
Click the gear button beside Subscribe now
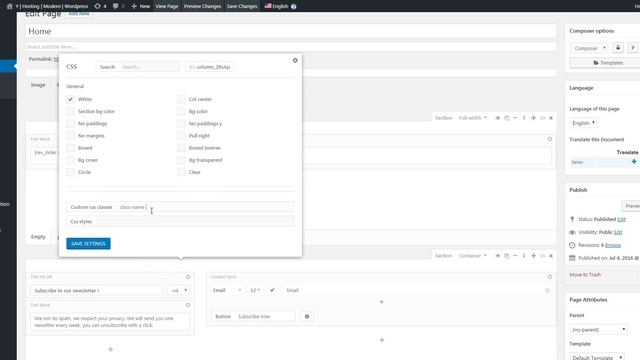pyautogui.click(x=307, y=316)
